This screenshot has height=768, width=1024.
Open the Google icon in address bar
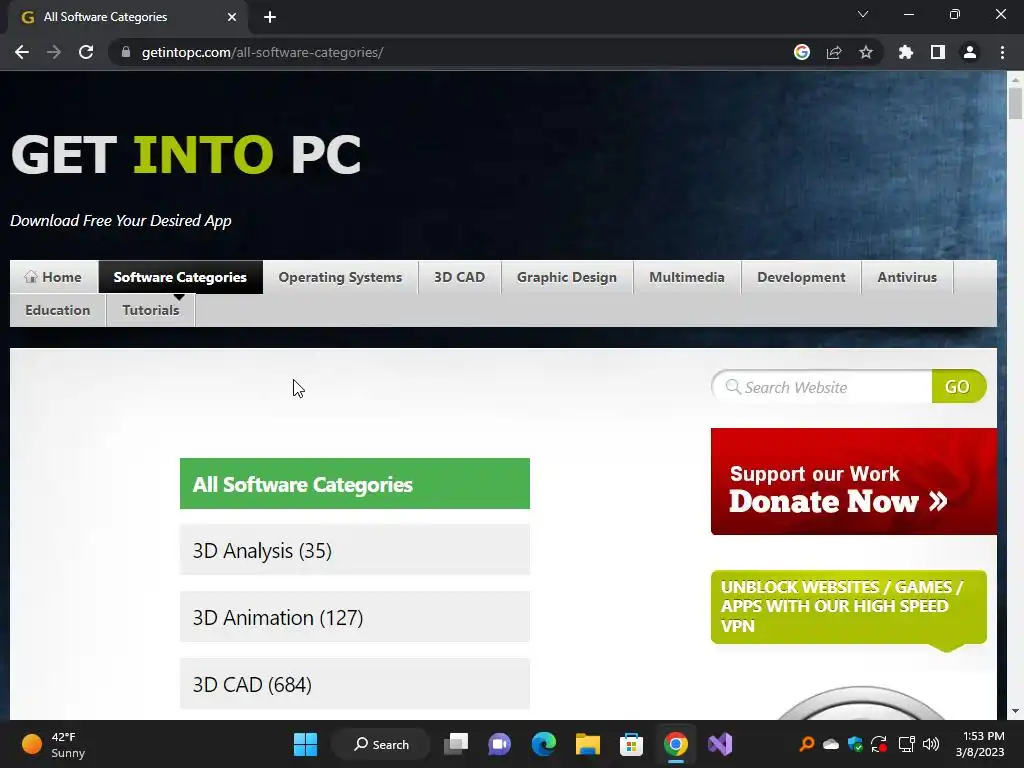point(802,52)
